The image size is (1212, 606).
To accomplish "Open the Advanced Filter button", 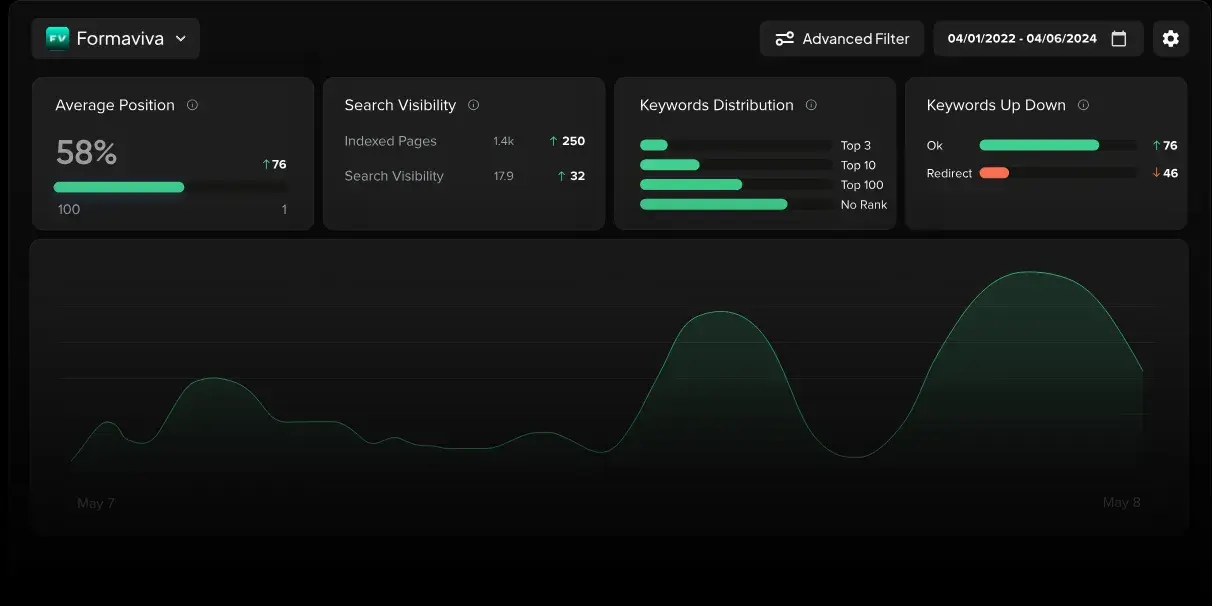I will click(x=842, y=39).
